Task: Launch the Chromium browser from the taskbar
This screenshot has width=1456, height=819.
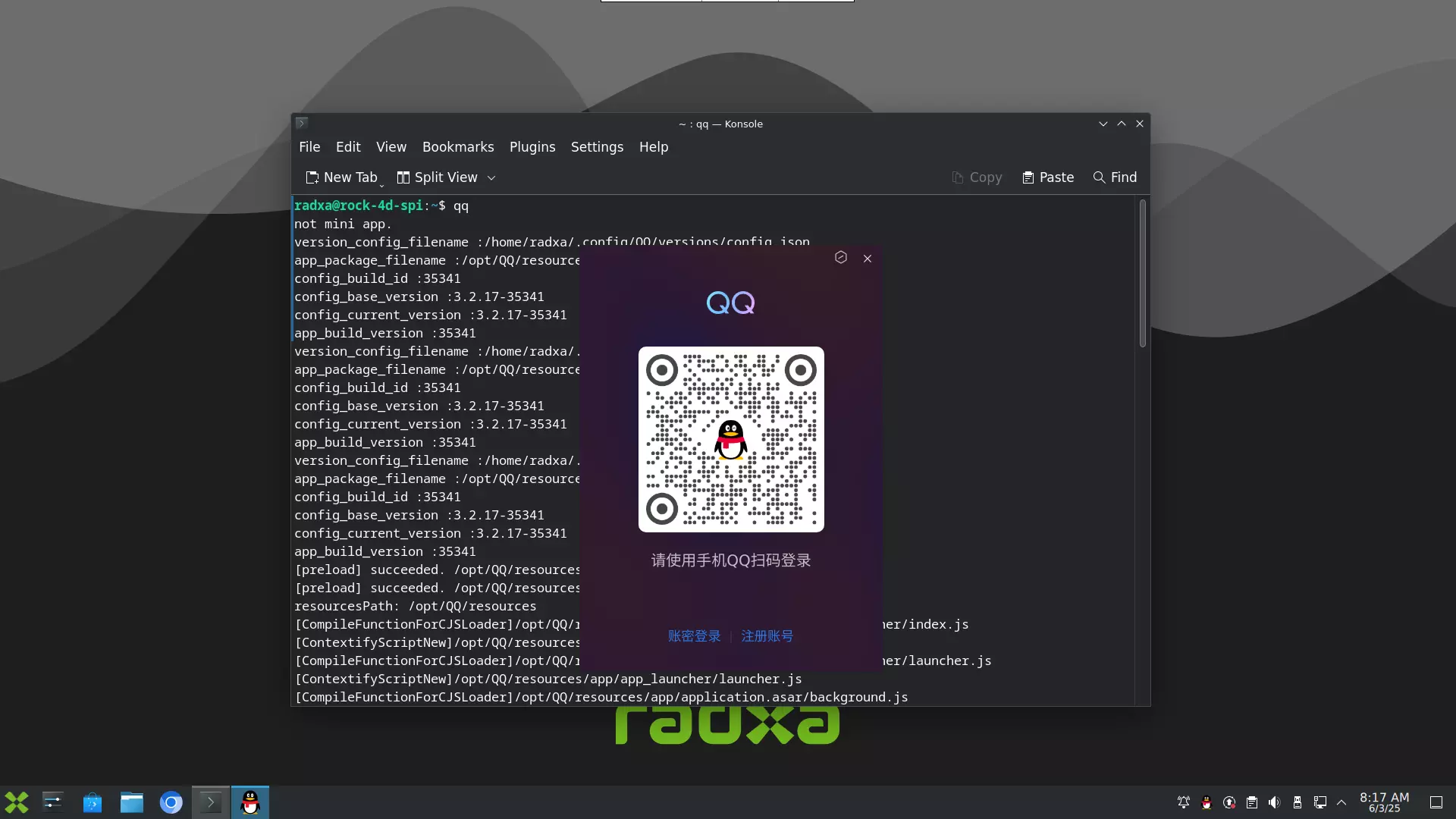Action: pyautogui.click(x=171, y=802)
